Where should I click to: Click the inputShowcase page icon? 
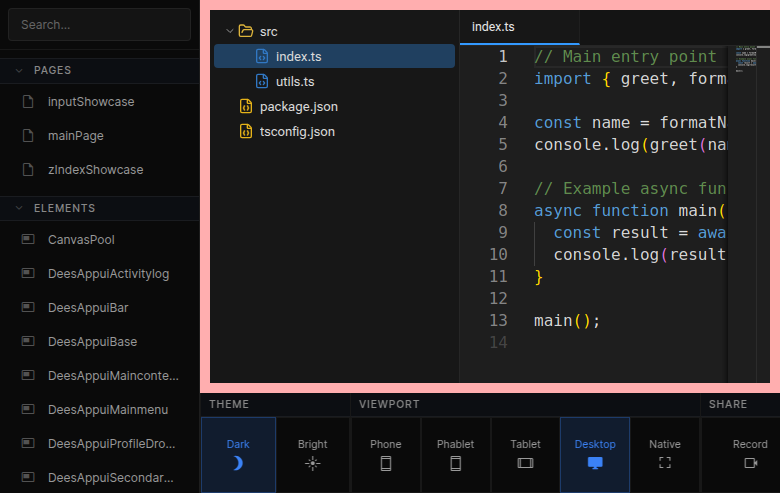27,101
